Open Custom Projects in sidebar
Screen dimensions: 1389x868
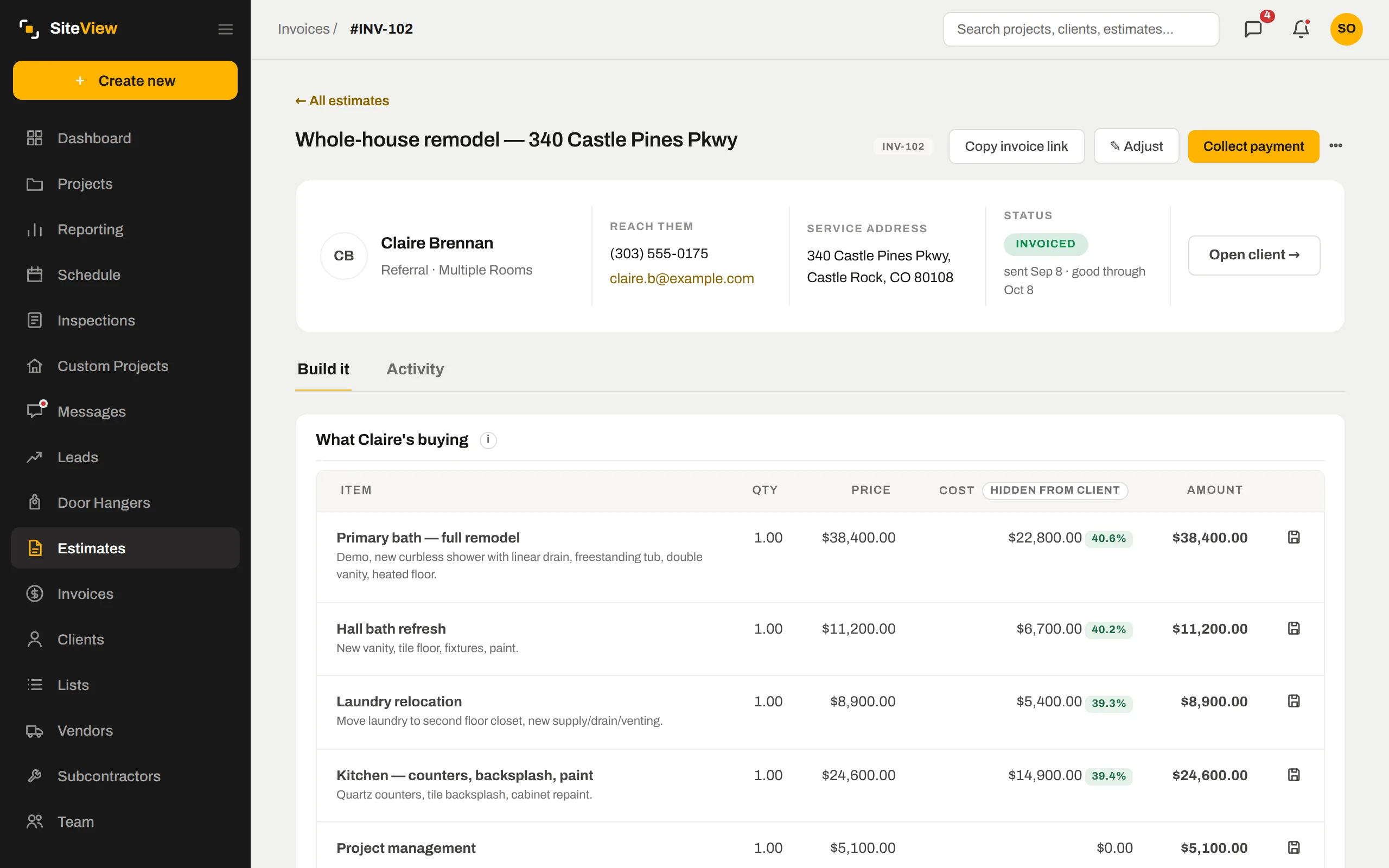[125, 366]
